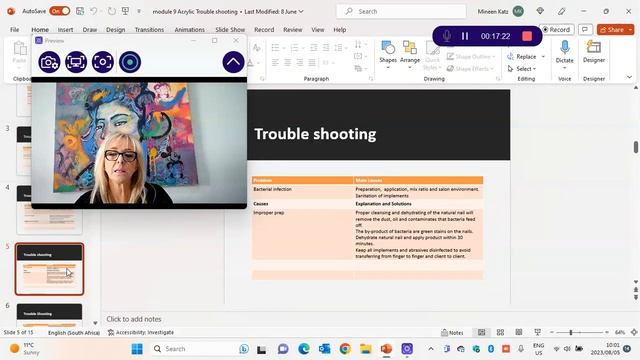This screenshot has height=360, width=640.
Task: Click the vertical scrollbar thumb beside the slide
Action: 636,147
